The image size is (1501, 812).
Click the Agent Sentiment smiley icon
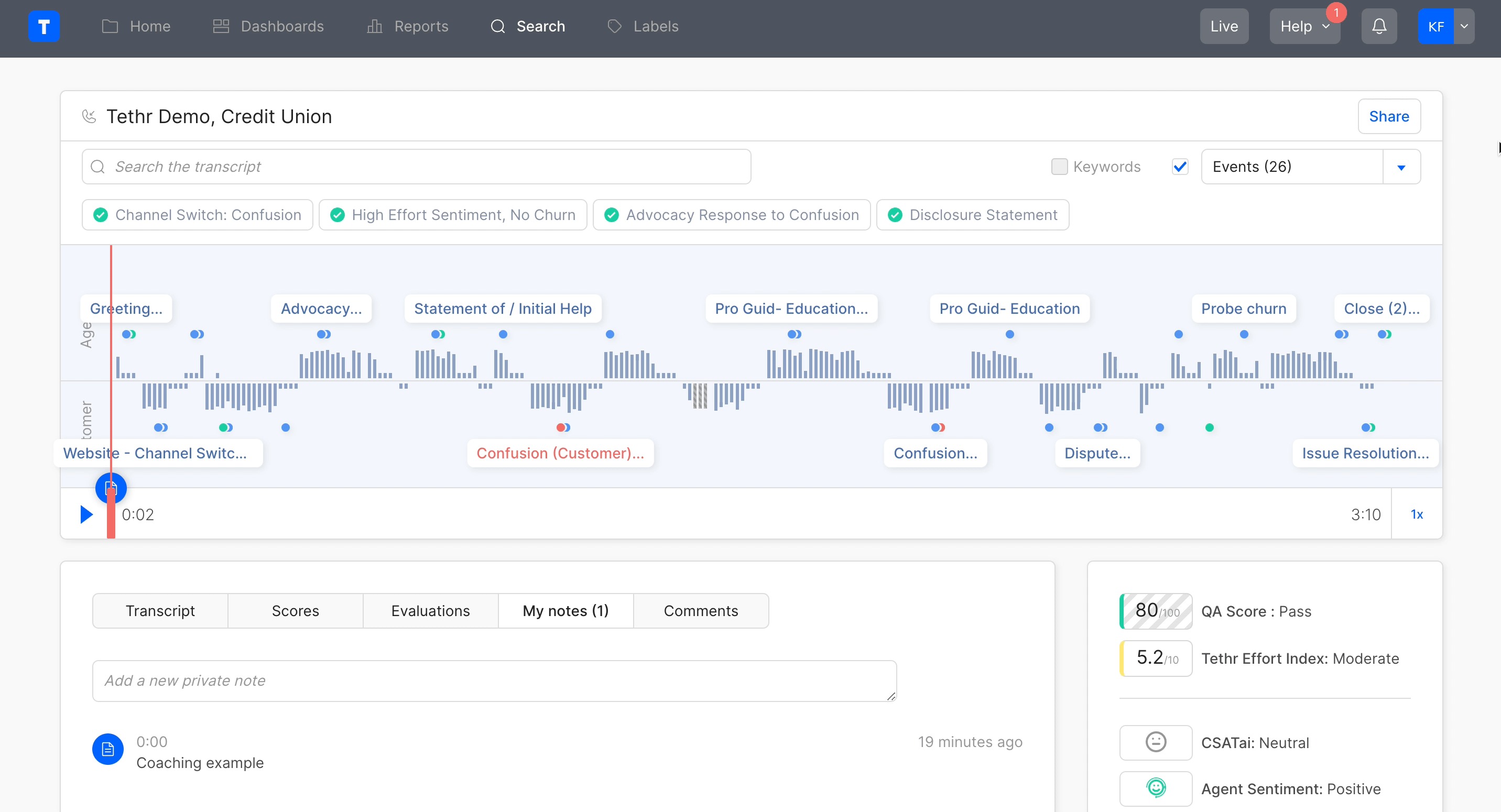1156,788
